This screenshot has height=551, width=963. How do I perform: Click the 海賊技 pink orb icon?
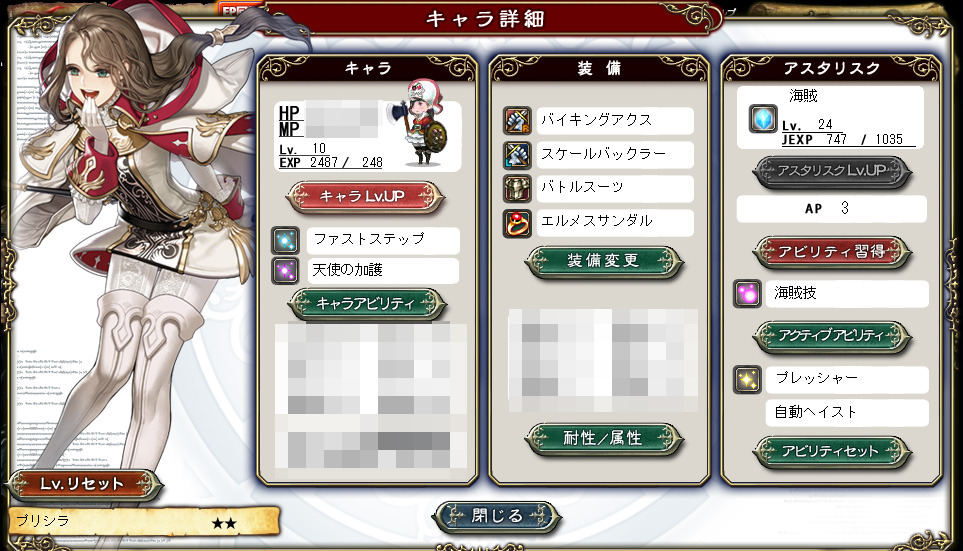747,294
